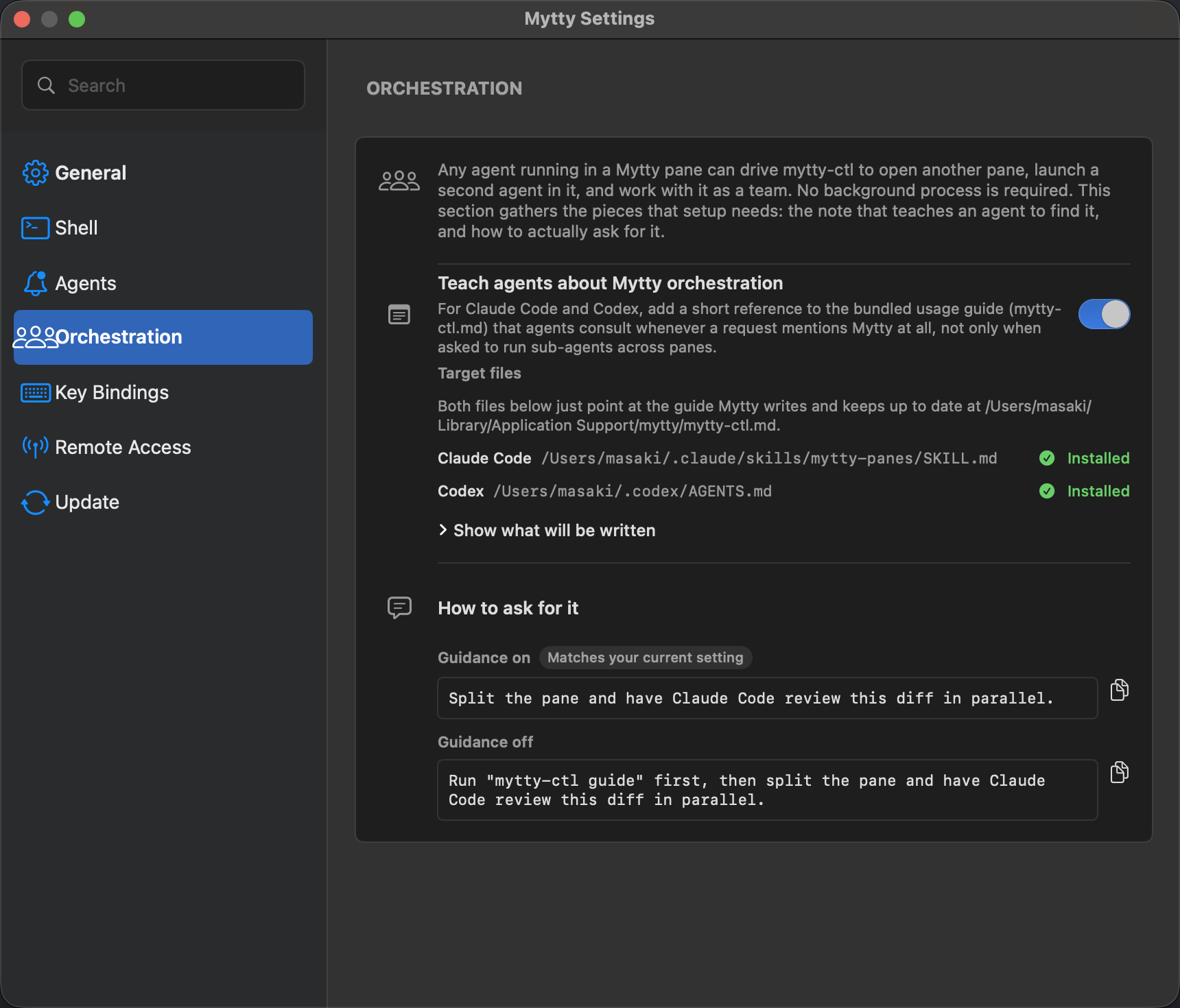The height and width of the screenshot is (1008, 1180).
Task: Click the Guidance on label
Action: 484,658
